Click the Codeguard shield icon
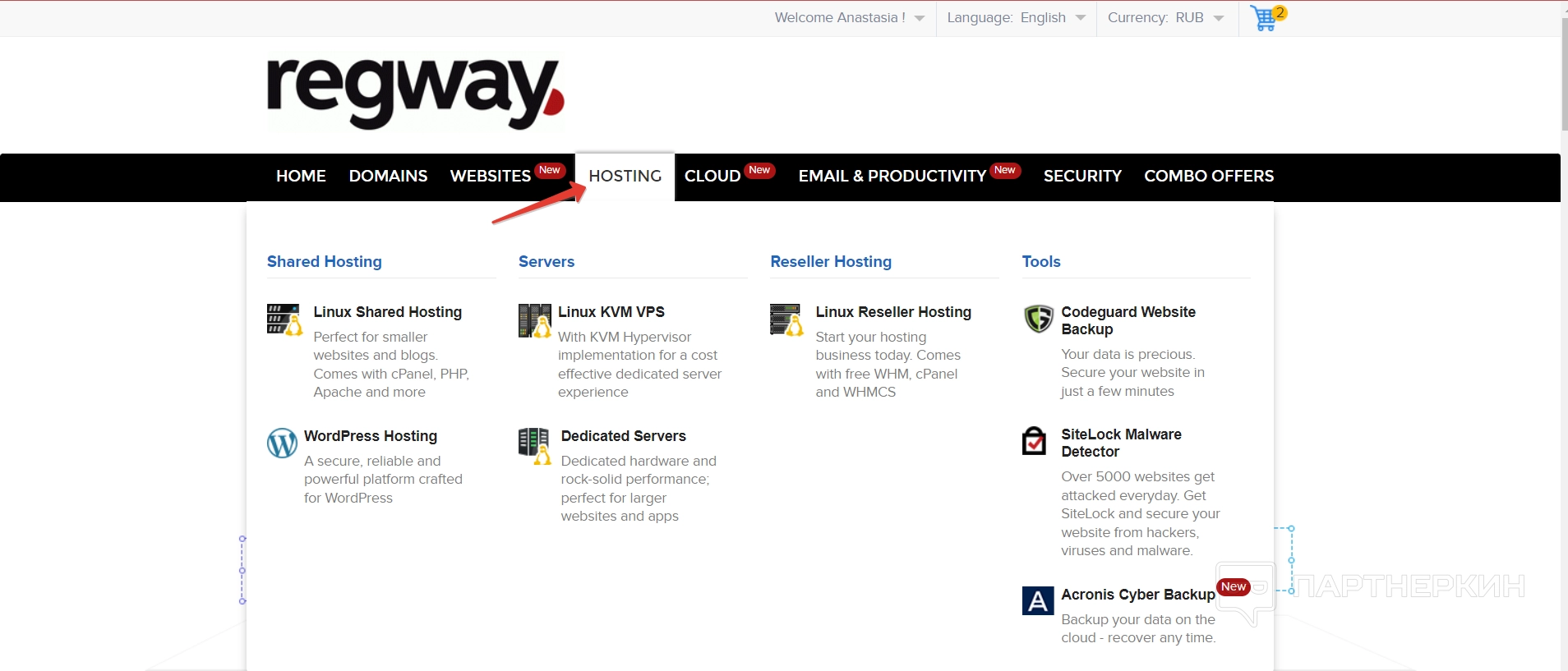Image resolution: width=1568 pixels, height=671 pixels. [1039, 319]
